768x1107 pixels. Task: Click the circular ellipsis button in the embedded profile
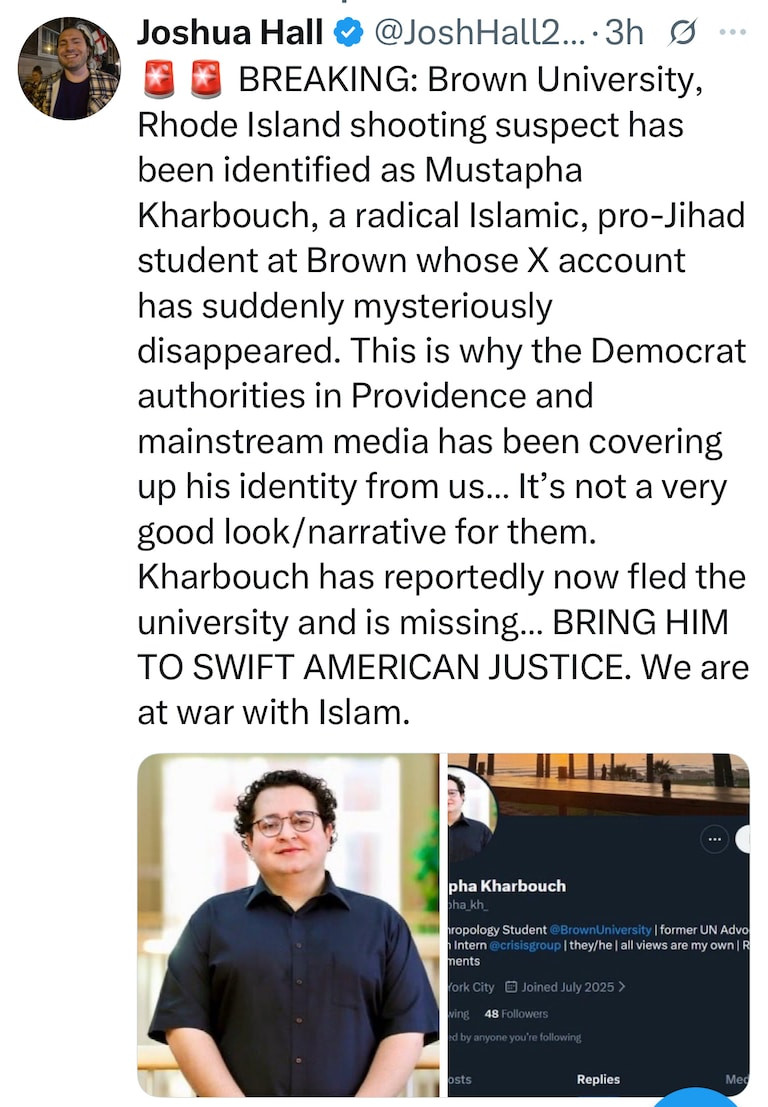[x=714, y=839]
